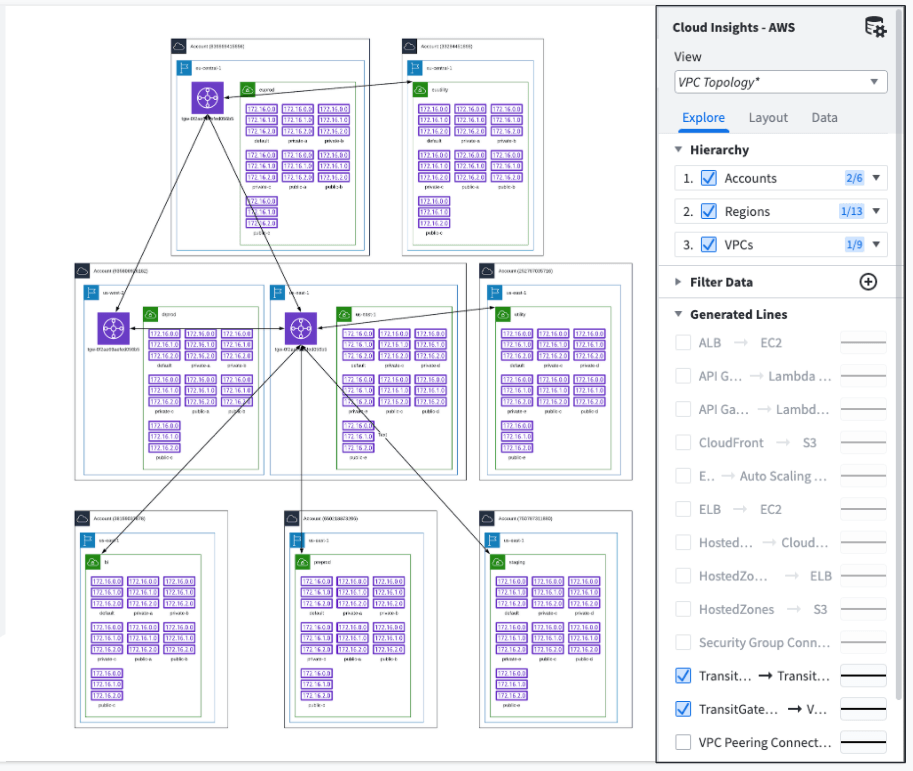Enable ELB to EC2 lines

pyautogui.click(x=683, y=509)
